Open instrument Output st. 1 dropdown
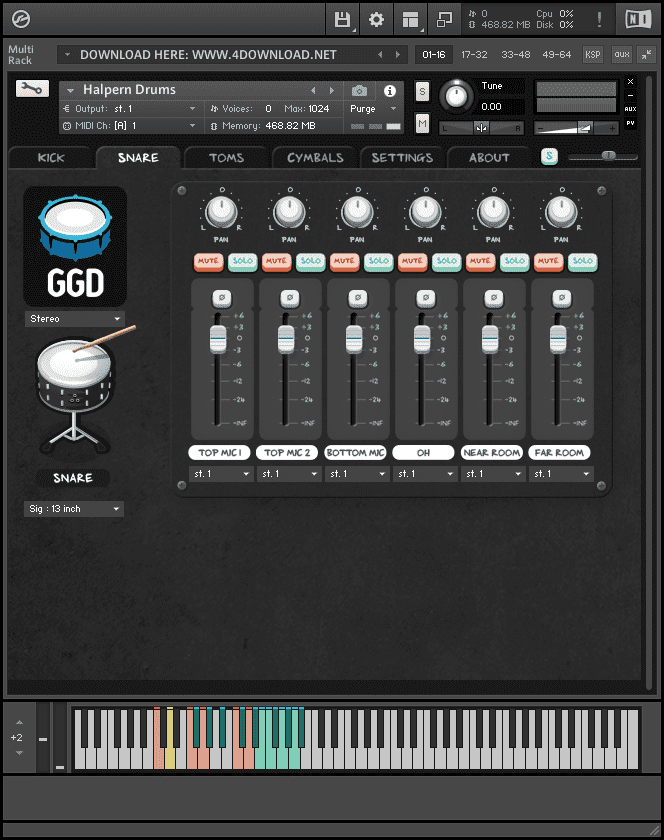664x840 pixels. click(x=130, y=109)
